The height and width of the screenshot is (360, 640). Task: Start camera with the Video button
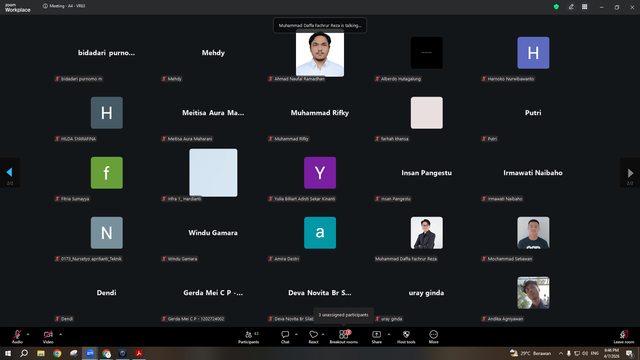[48, 337]
